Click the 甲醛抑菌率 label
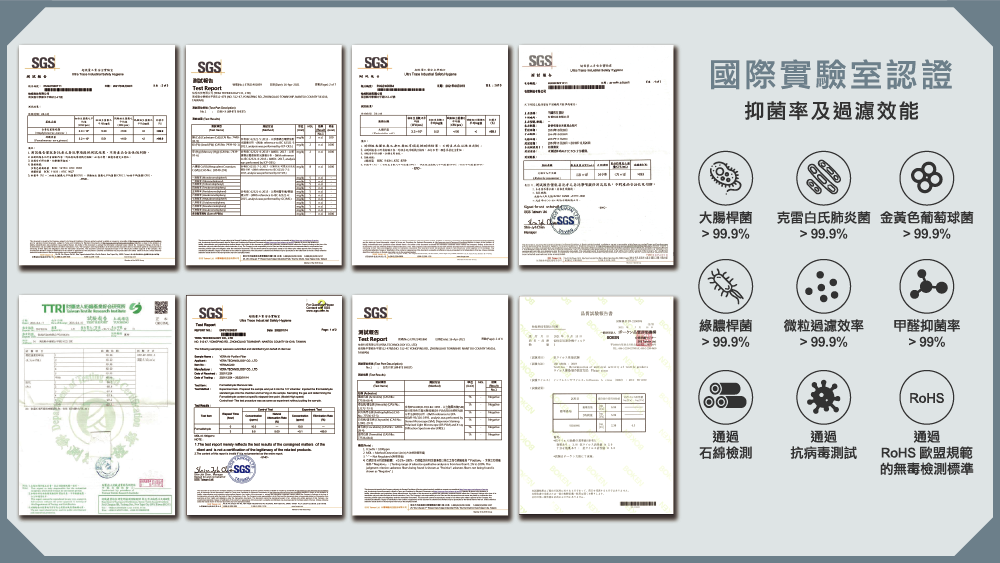 point(927,326)
